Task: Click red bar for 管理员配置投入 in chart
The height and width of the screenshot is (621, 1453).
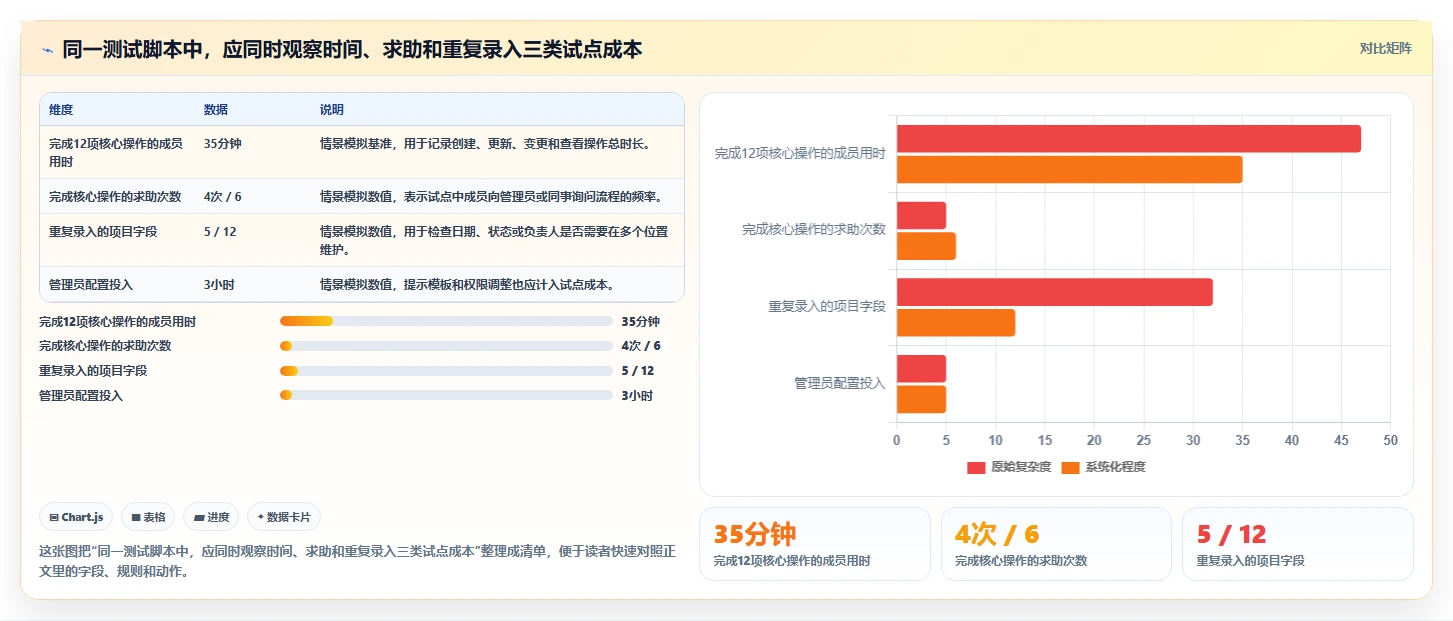Action: tap(921, 368)
